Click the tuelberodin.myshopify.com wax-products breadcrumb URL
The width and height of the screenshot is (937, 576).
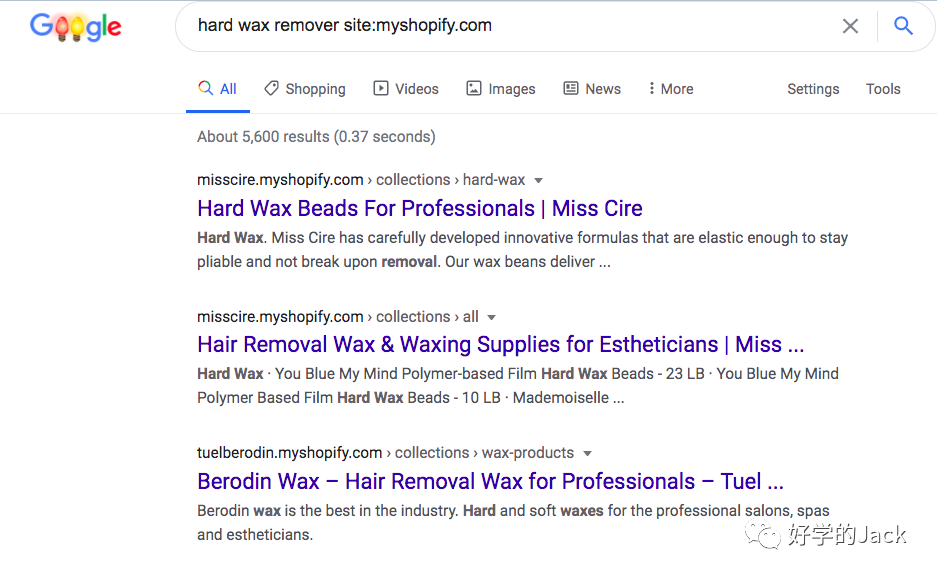click(385, 453)
